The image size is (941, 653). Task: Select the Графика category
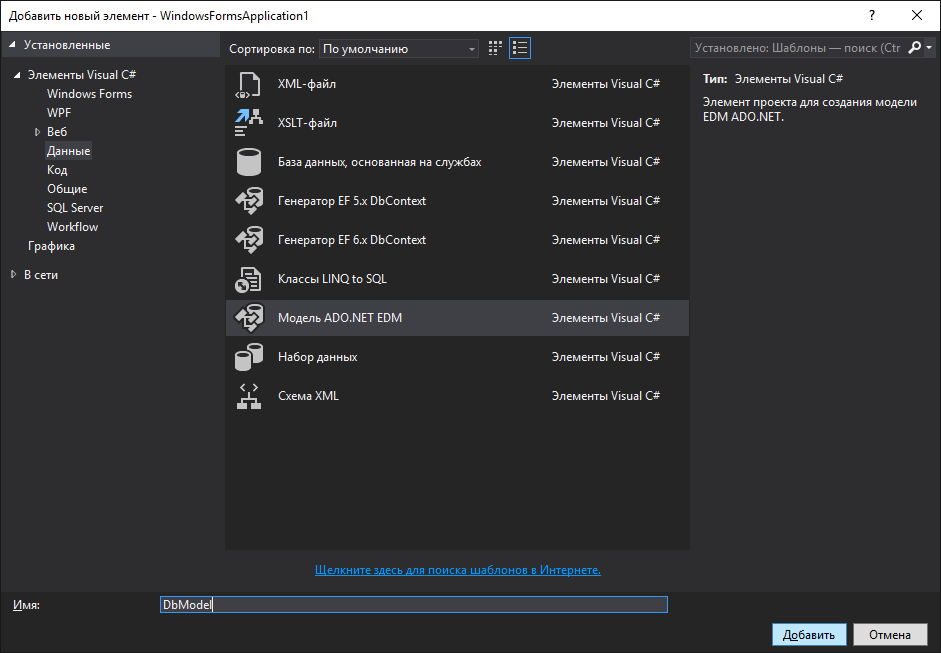coord(51,246)
